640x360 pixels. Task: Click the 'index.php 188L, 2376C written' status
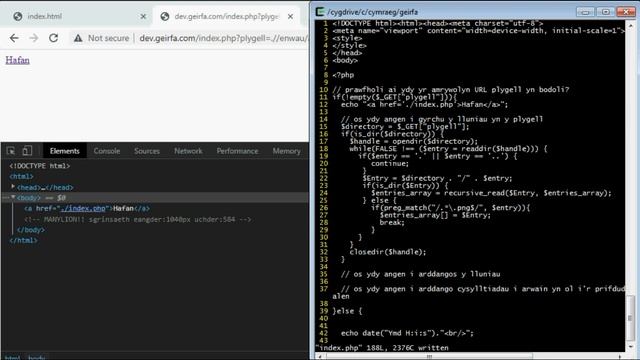click(382, 348)
